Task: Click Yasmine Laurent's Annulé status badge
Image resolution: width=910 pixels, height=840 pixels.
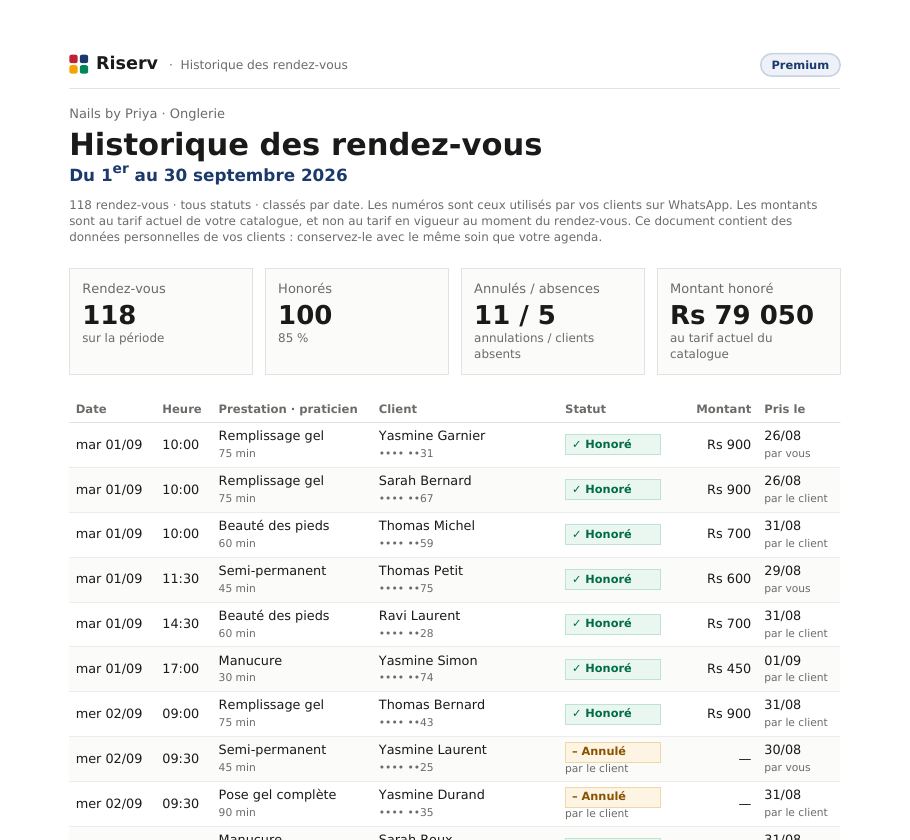Action: [612, 752]
